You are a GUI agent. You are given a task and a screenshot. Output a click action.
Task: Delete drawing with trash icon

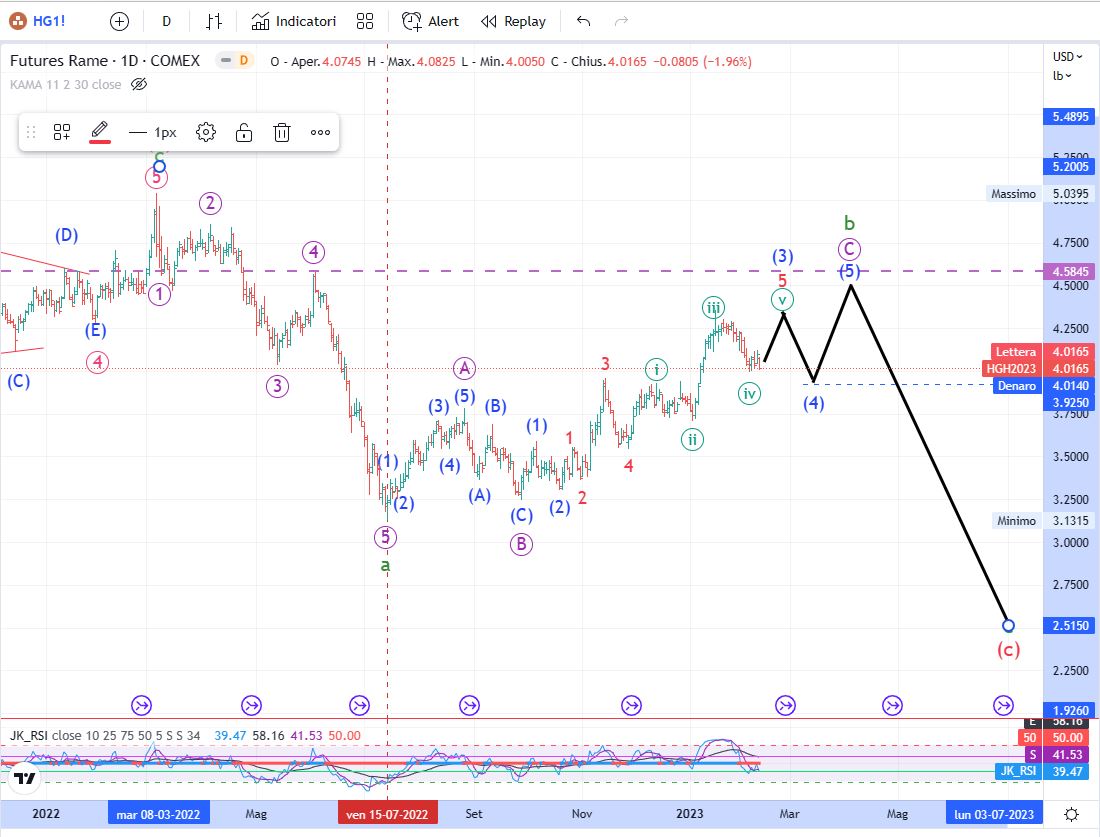[281, 132]
